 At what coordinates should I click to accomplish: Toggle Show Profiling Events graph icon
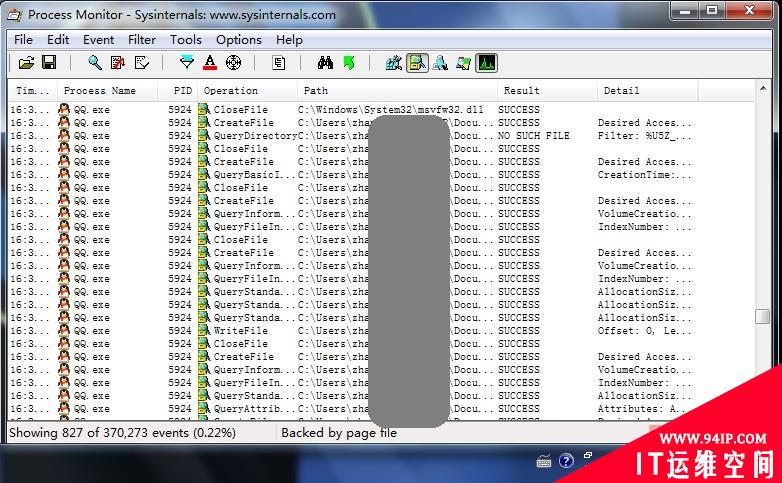click(x=486, y=63)
